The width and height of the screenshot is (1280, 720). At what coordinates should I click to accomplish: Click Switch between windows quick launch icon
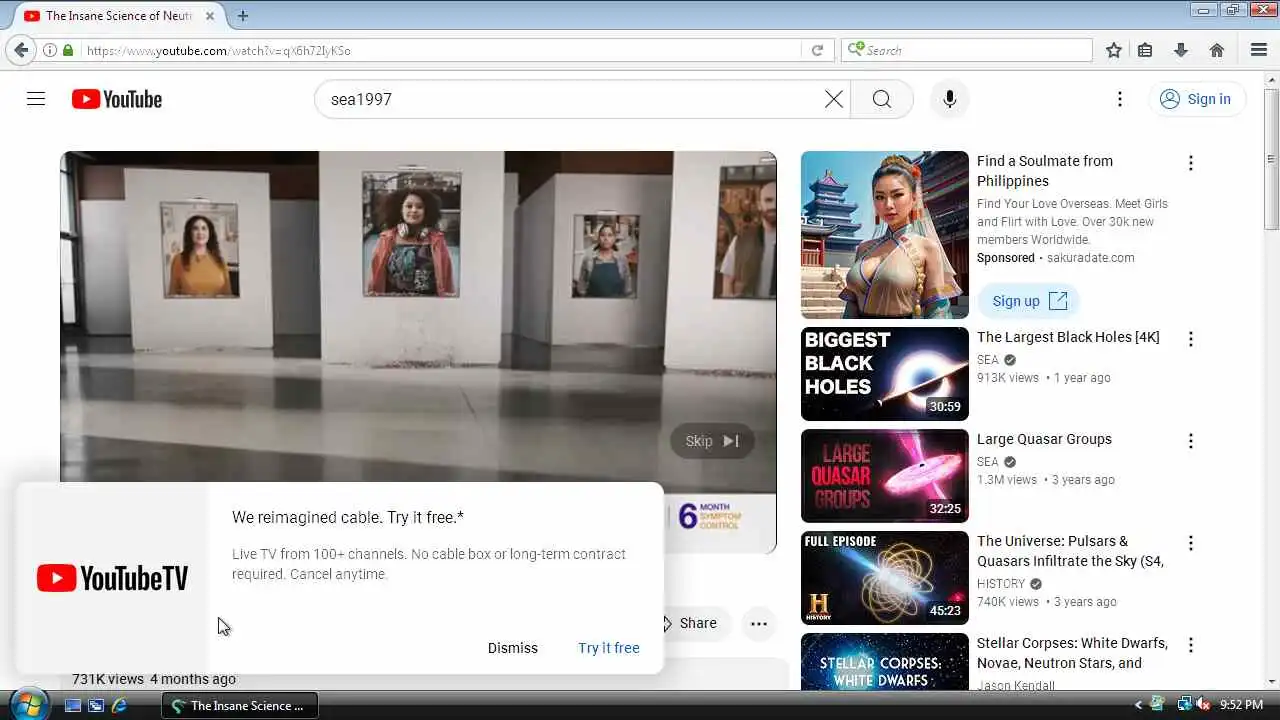[x=96, y=705]
